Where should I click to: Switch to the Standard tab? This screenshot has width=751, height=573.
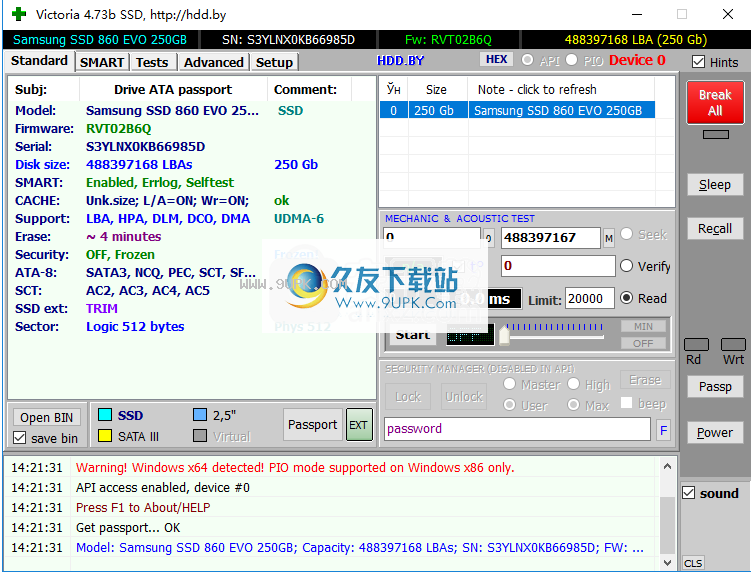(x=39, y=61)
